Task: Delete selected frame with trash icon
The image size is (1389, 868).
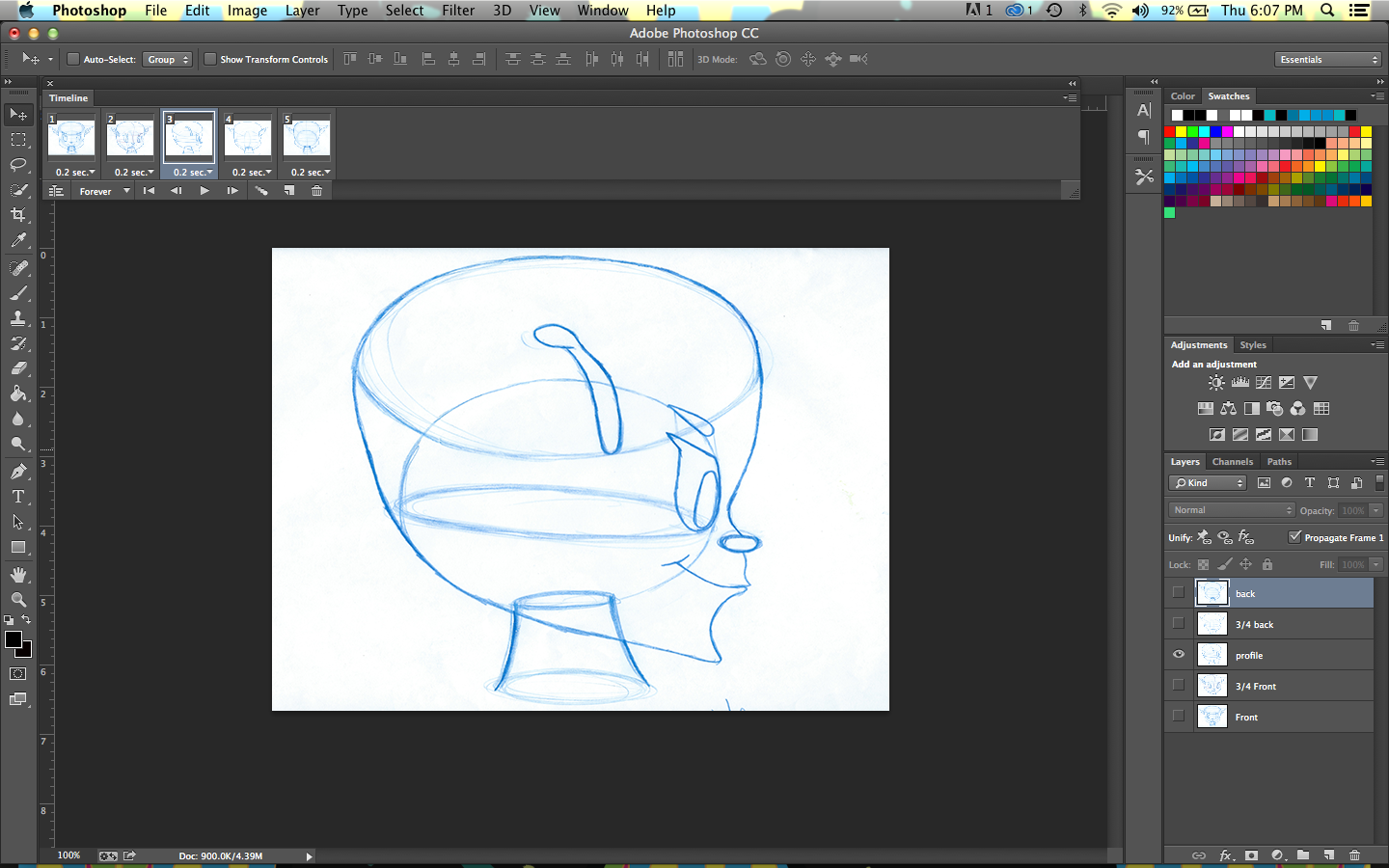Action: pos(316,190)
